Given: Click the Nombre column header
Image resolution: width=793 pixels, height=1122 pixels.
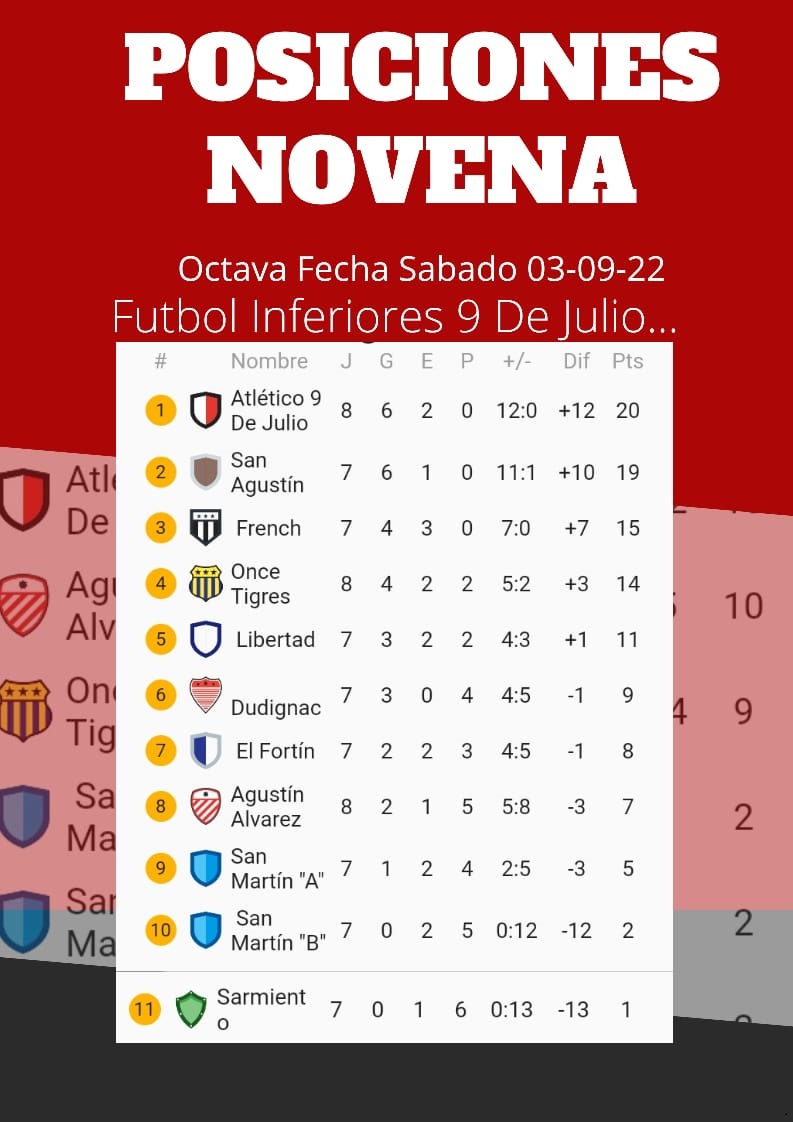Looking at the screenshot, I should click(x=269, y=361).
